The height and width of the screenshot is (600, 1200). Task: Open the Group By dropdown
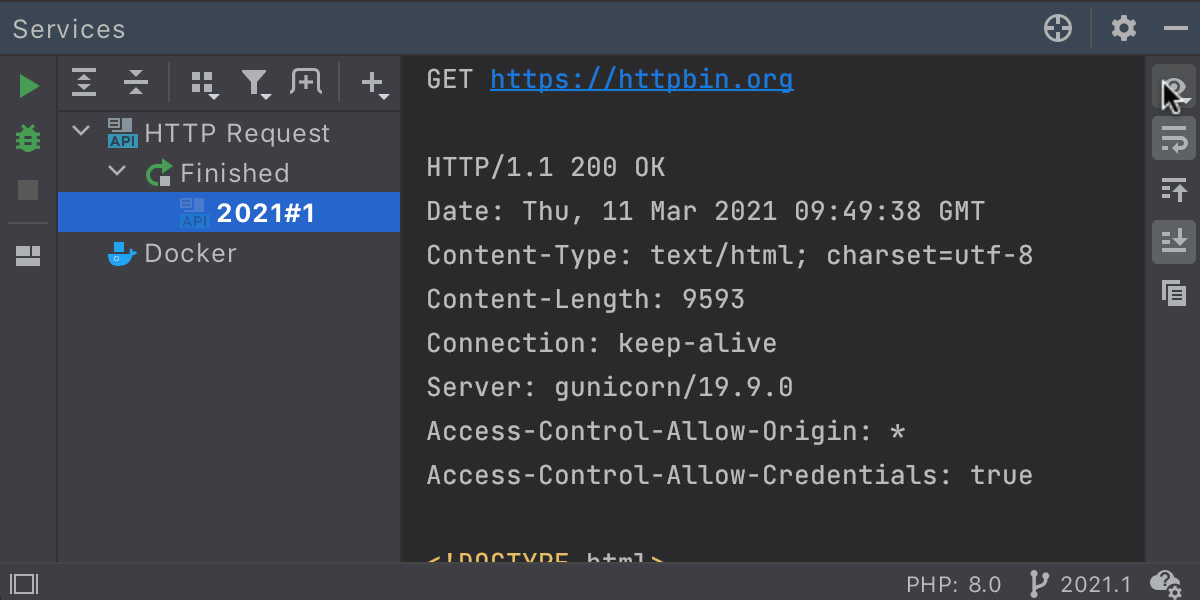(x=204, y=84)
